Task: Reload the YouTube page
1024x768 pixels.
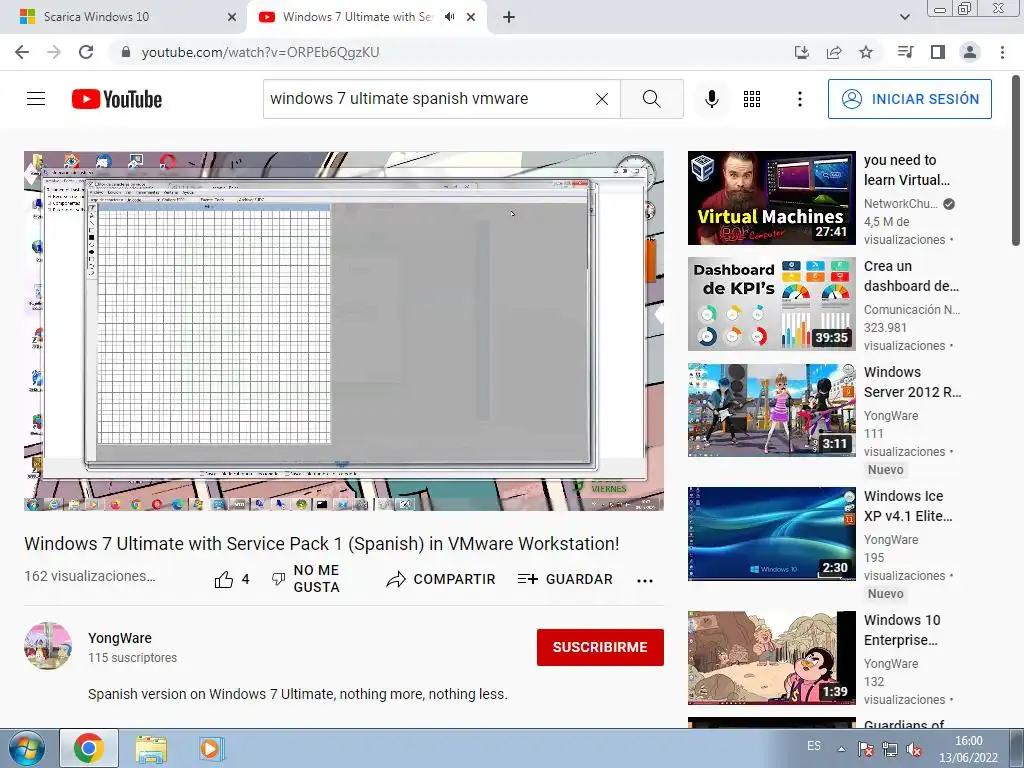Action: 86,52
